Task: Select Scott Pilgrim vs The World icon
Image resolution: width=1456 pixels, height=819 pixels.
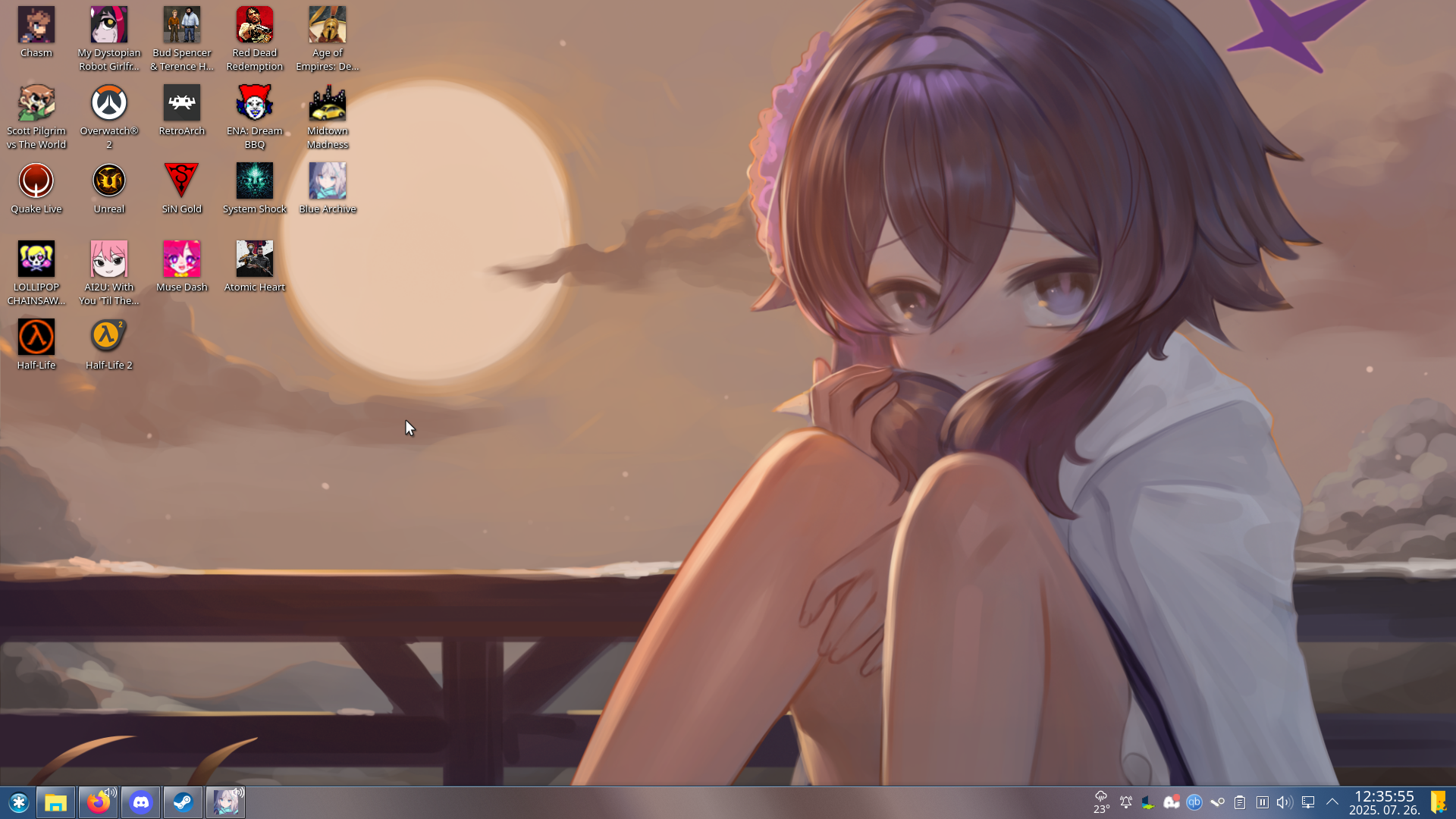Action: pos(36,118)
